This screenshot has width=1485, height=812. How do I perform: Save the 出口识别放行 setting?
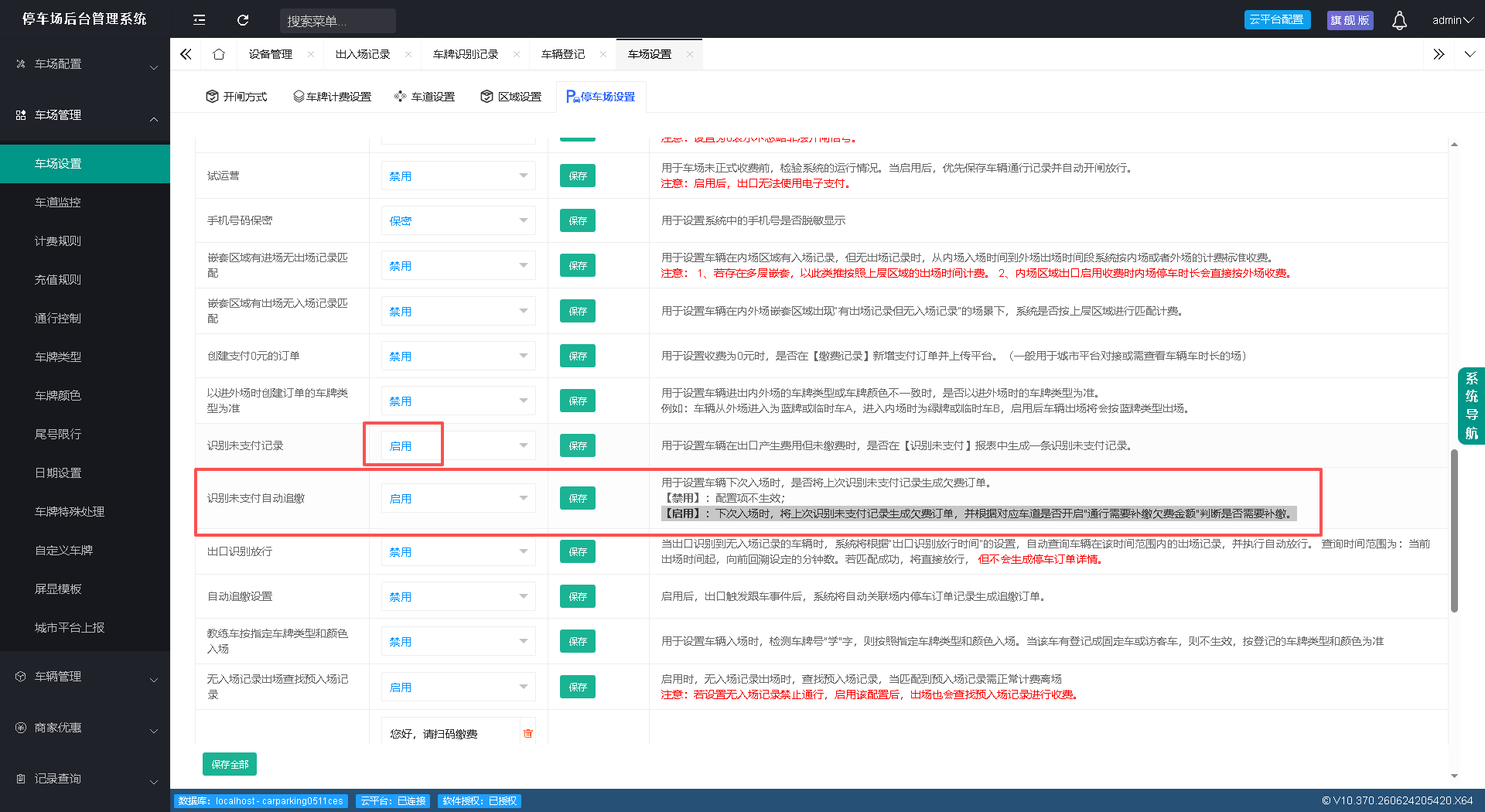pos(578,551)
